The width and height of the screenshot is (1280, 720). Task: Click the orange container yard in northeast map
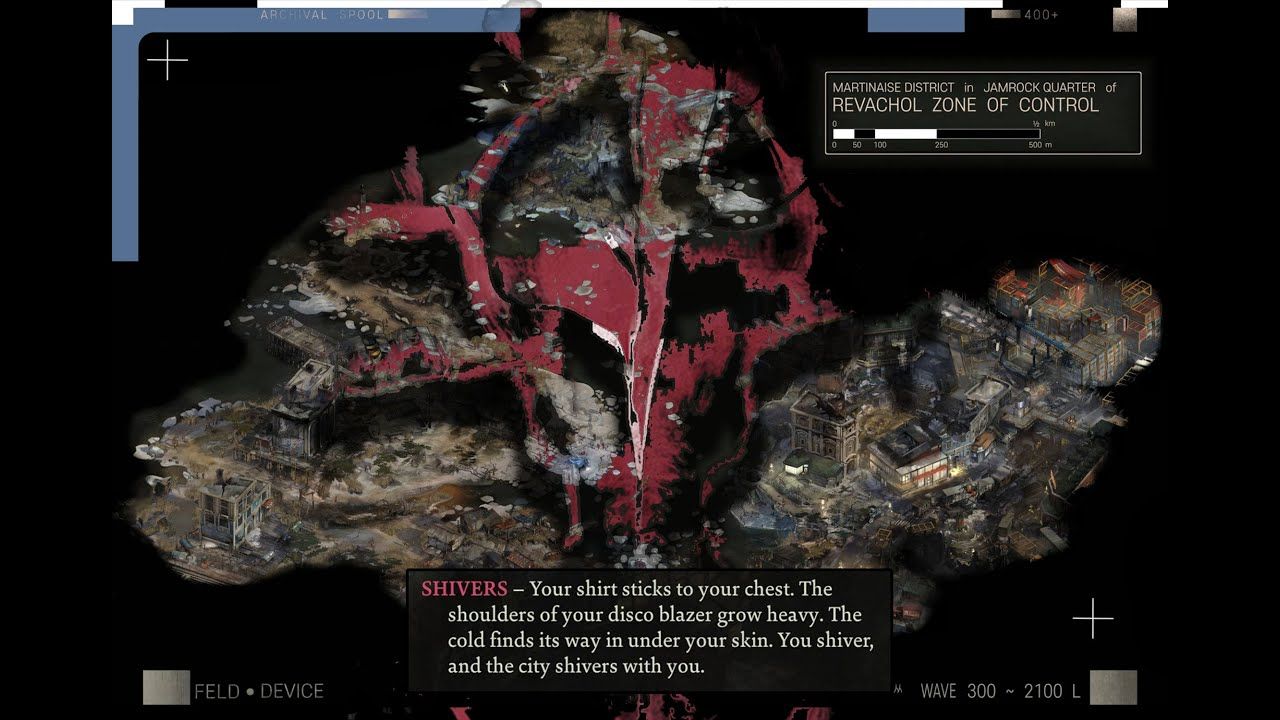1075,310
